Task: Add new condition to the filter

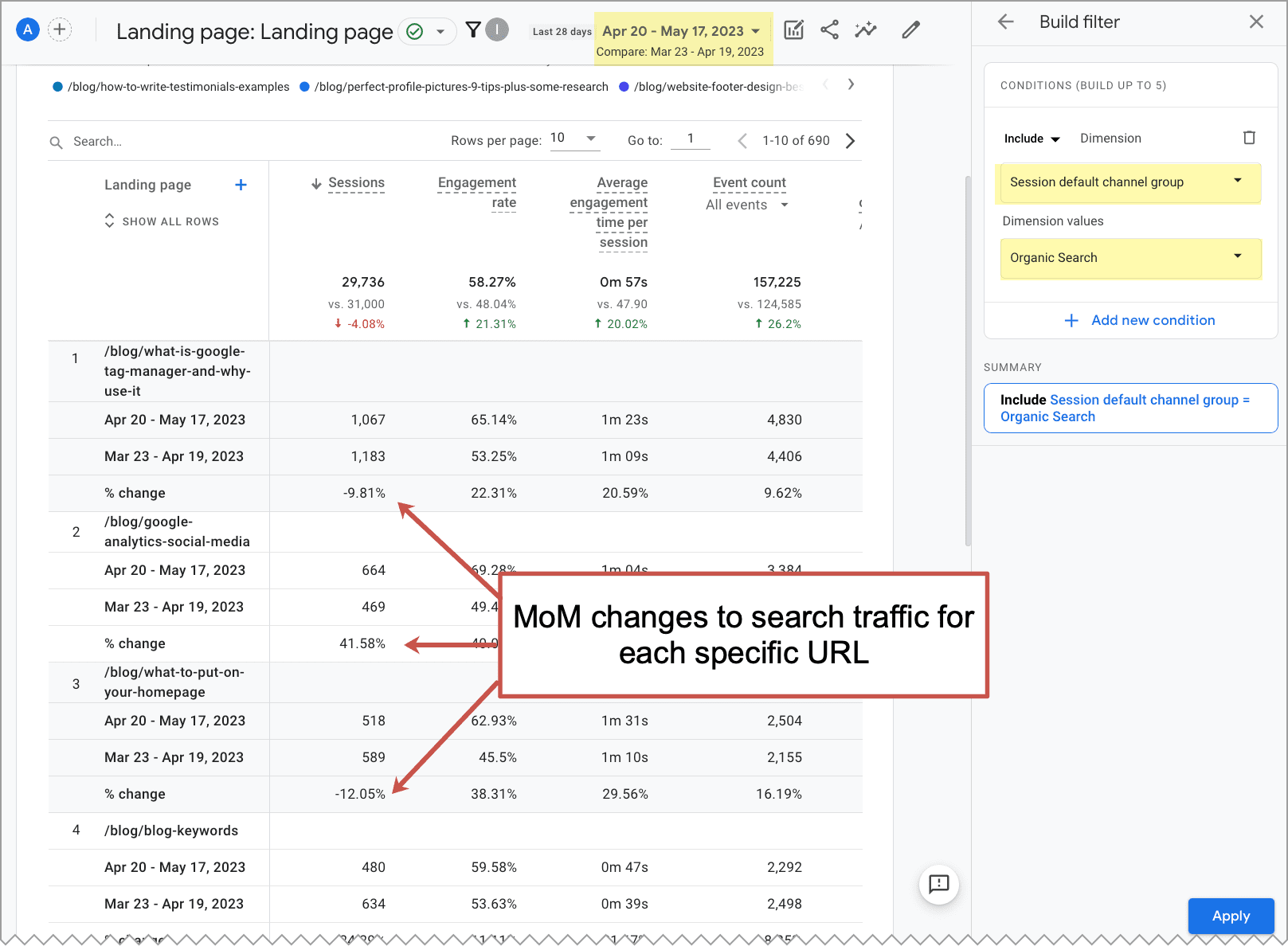Action: (1139, 320)
